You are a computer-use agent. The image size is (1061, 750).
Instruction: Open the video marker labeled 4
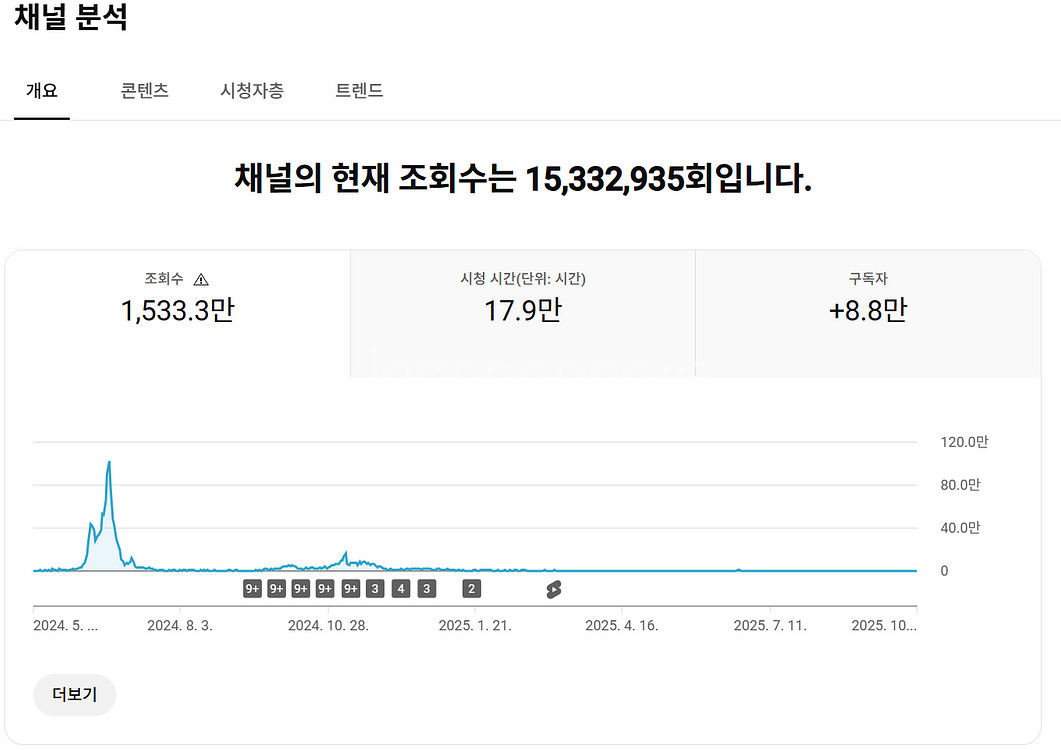(401, 589)
